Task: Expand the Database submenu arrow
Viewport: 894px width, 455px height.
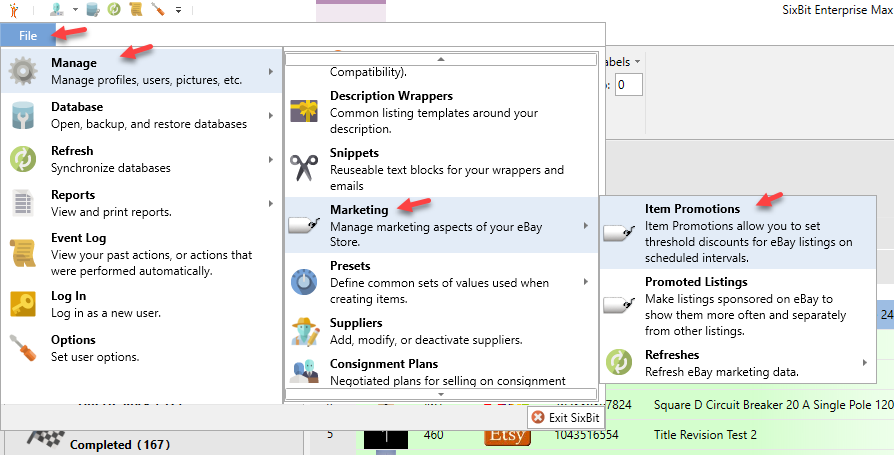Action: click(x=271, y=115)
